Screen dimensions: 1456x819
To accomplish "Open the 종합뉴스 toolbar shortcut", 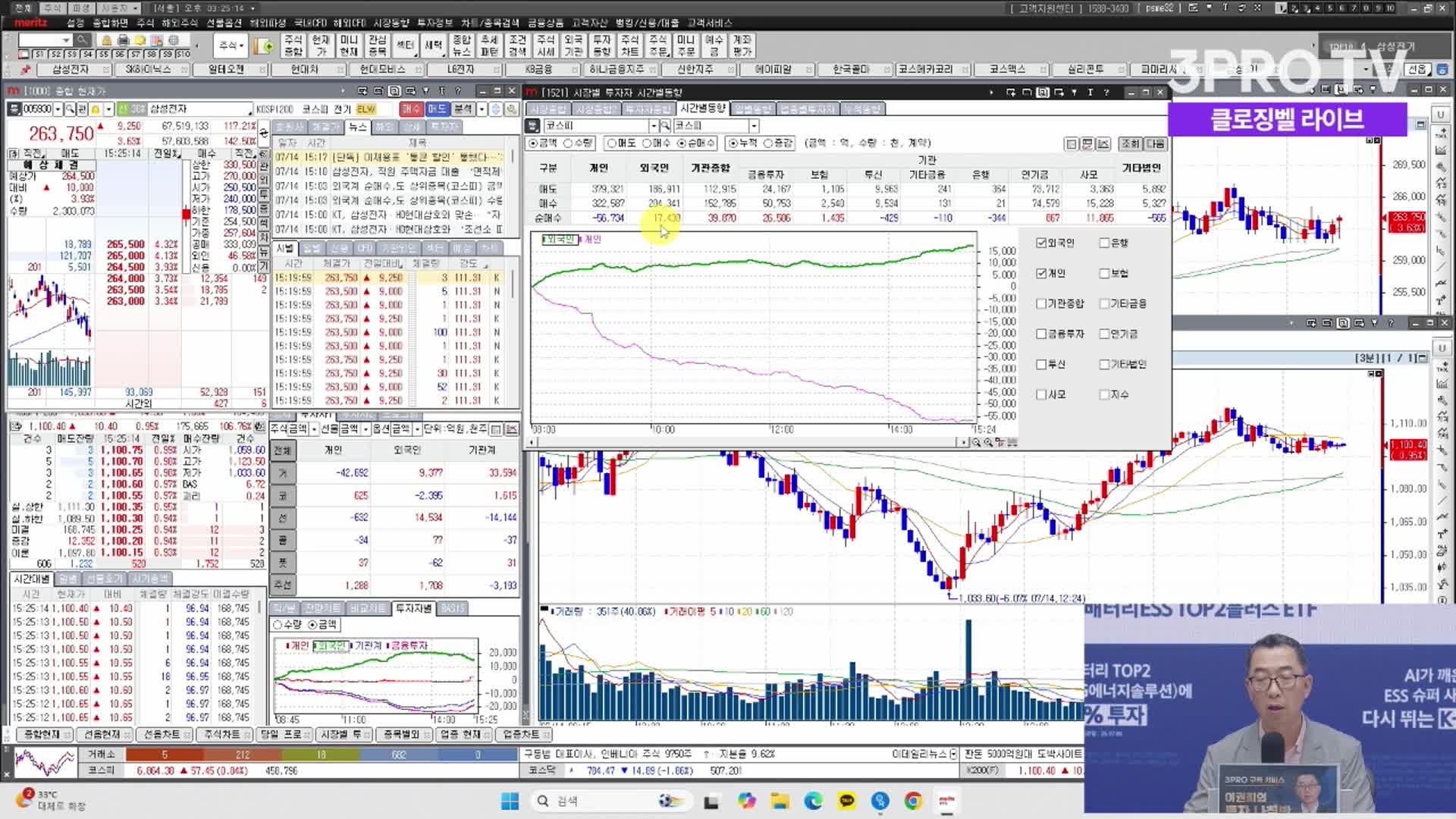I will [462, 45].
